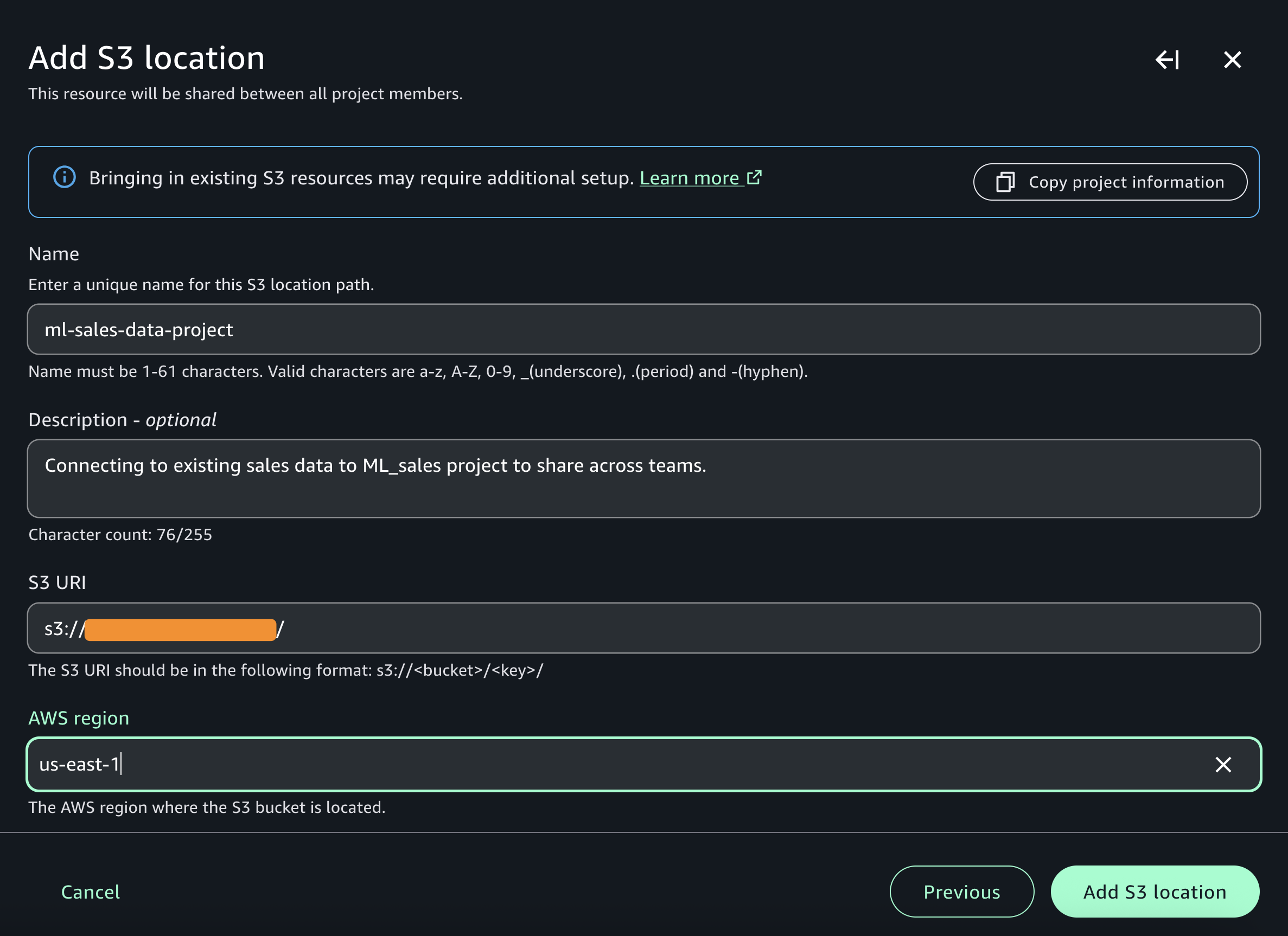
Task: Click the S3 URI field label
Action: coord(58,582)
